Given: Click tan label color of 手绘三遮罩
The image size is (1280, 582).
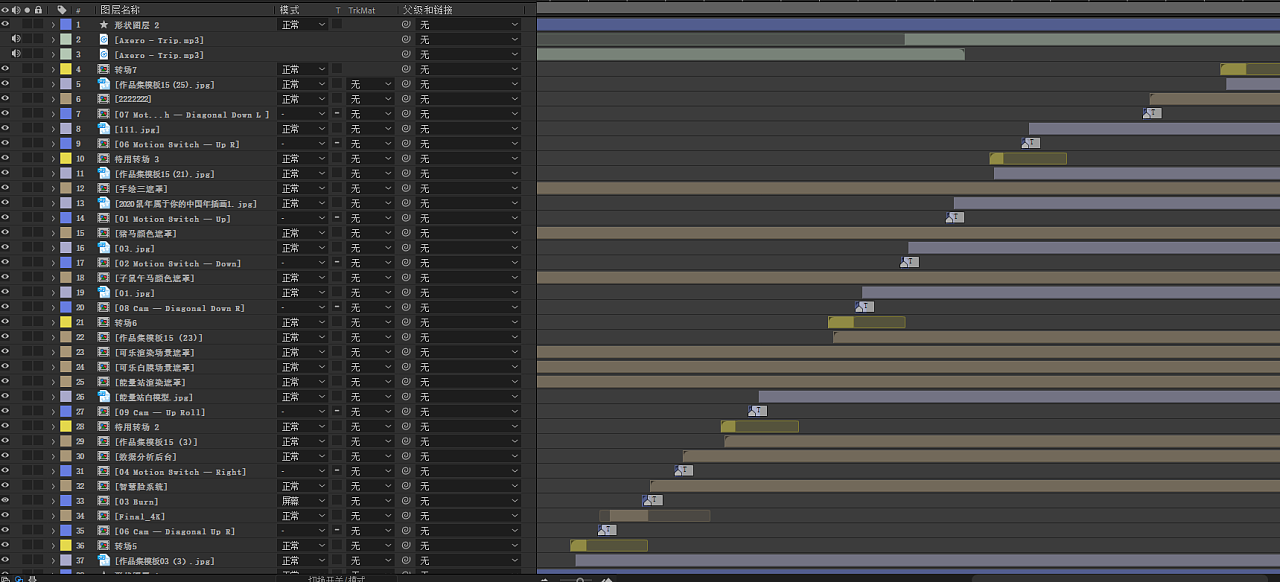Looking at the screenshot, I should pos(66,188).
